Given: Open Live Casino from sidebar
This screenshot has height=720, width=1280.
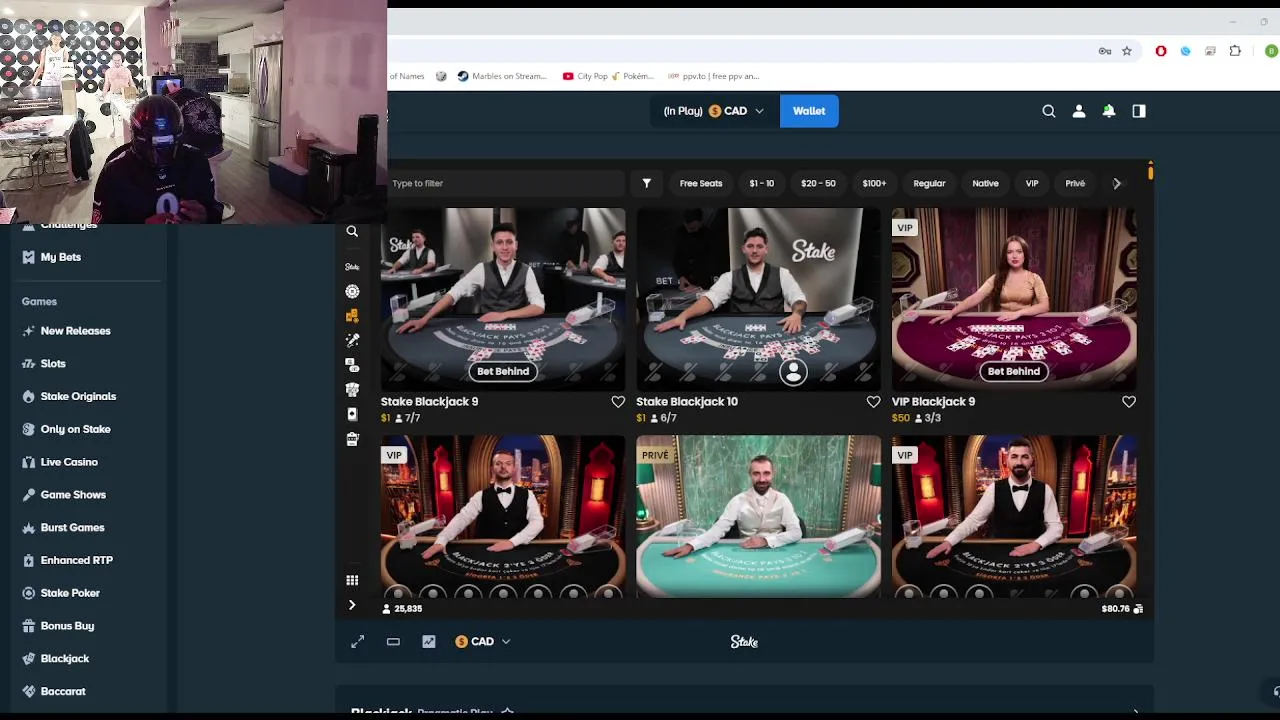Looking at the screenshot, I should (69, 462).
